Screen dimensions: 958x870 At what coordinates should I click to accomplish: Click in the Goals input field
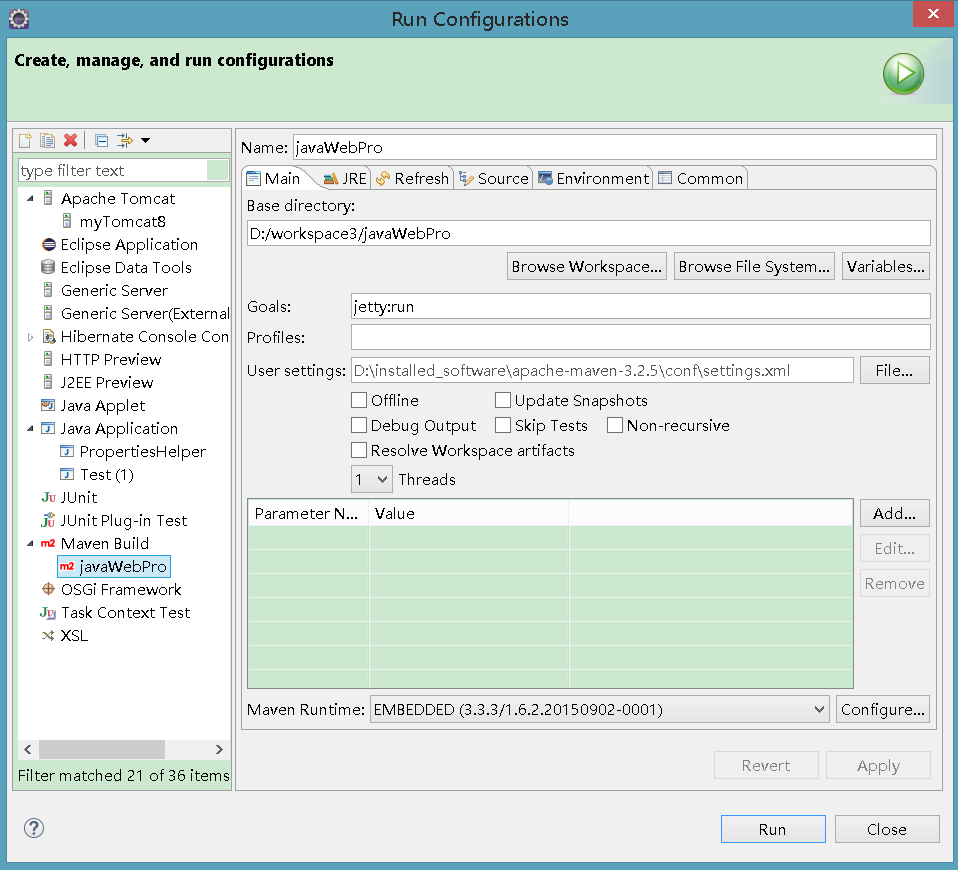(640, 306)
